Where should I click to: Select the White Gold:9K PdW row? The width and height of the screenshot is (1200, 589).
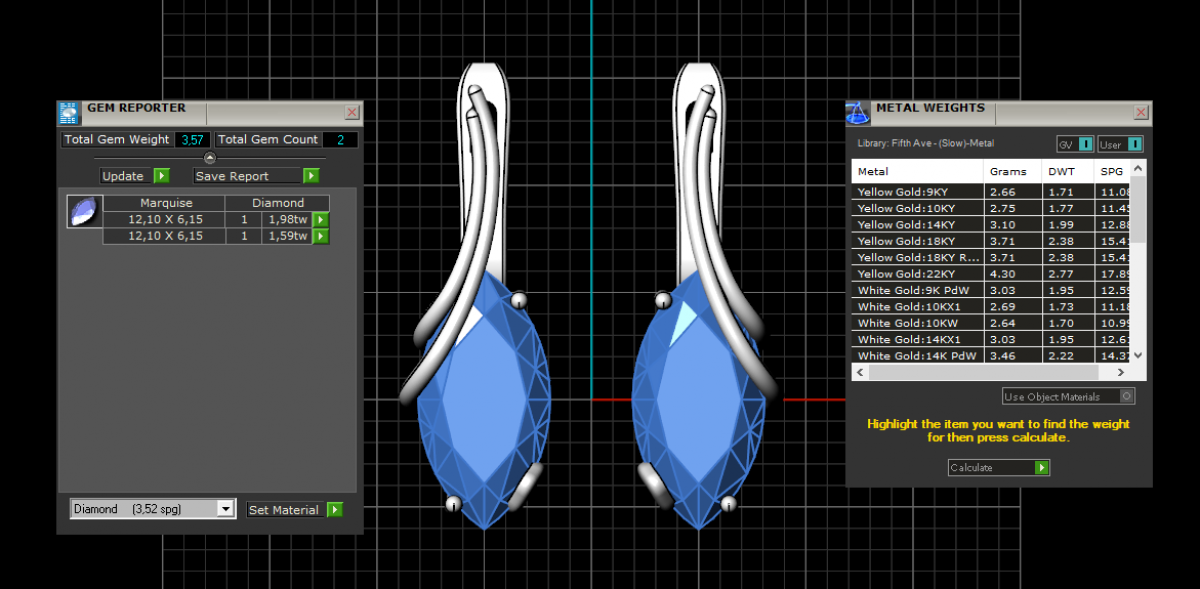point(992,290)
